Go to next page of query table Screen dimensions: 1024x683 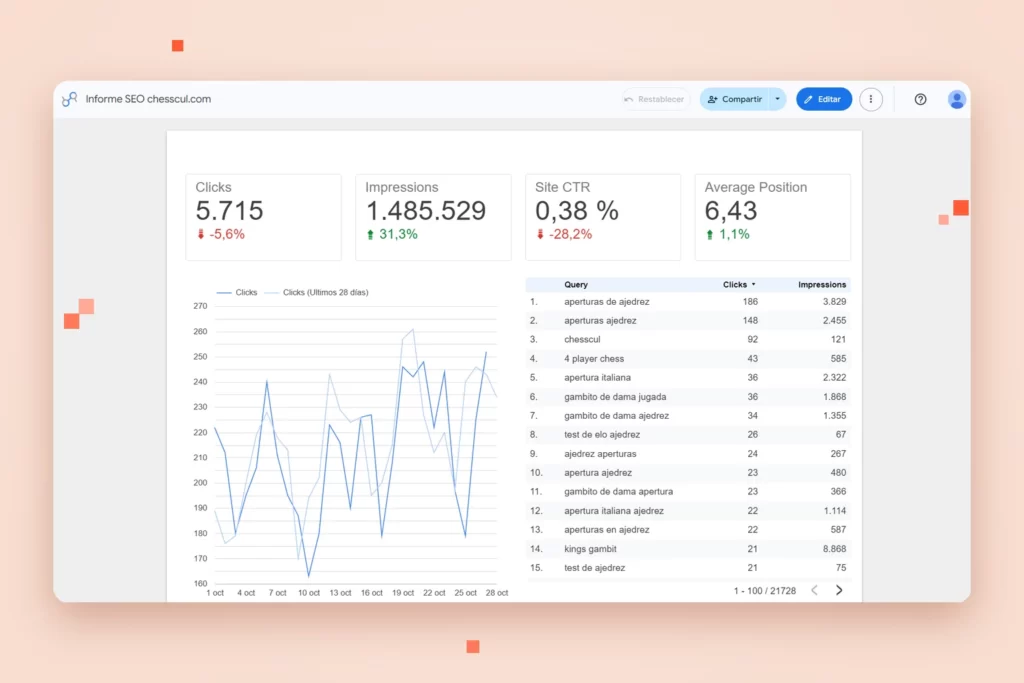coord(839,590)
